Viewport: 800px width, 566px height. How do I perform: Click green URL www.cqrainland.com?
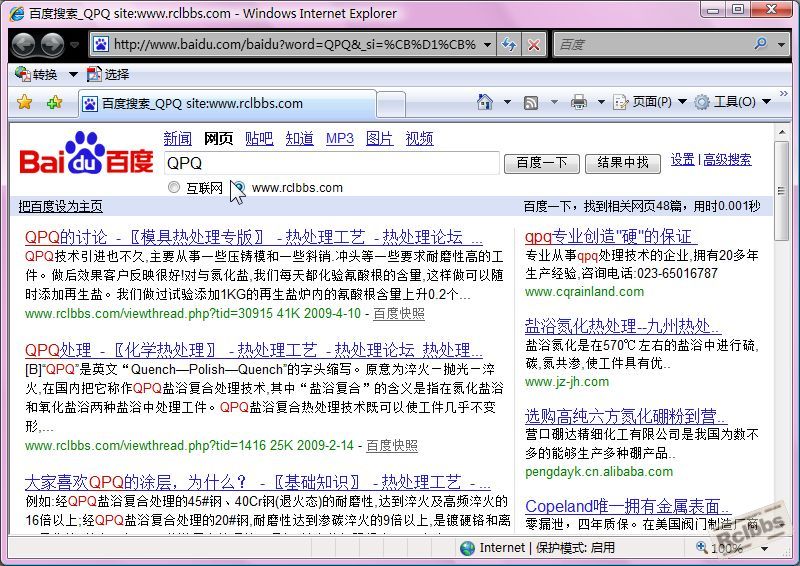[x=585, y=291]
